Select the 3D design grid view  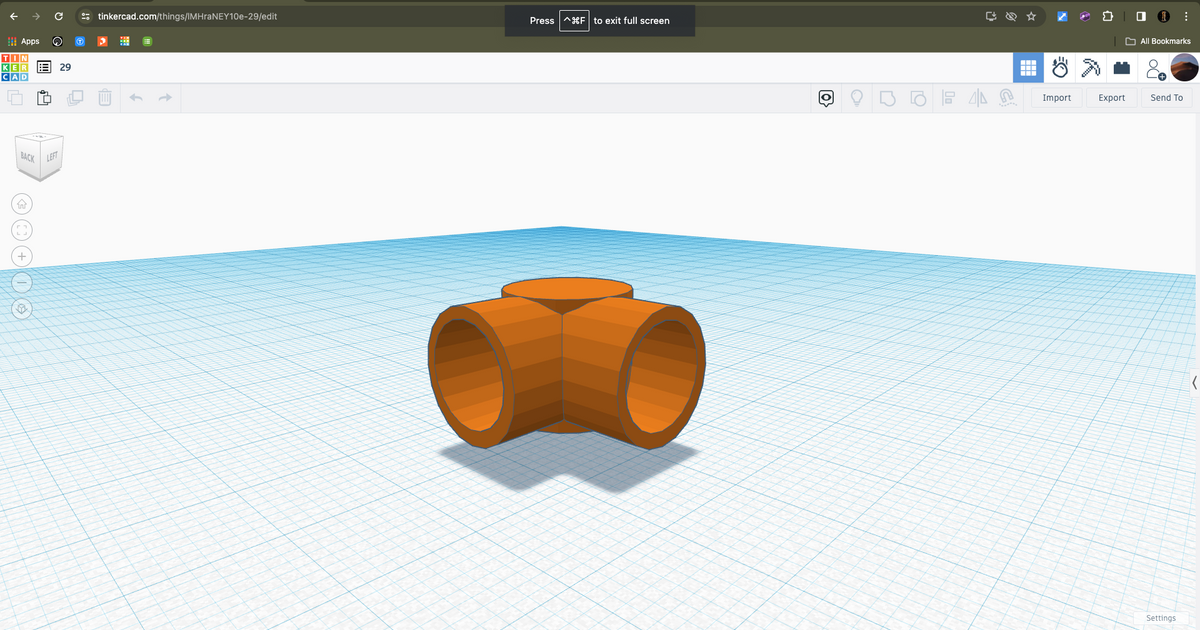click(1028, 68)
